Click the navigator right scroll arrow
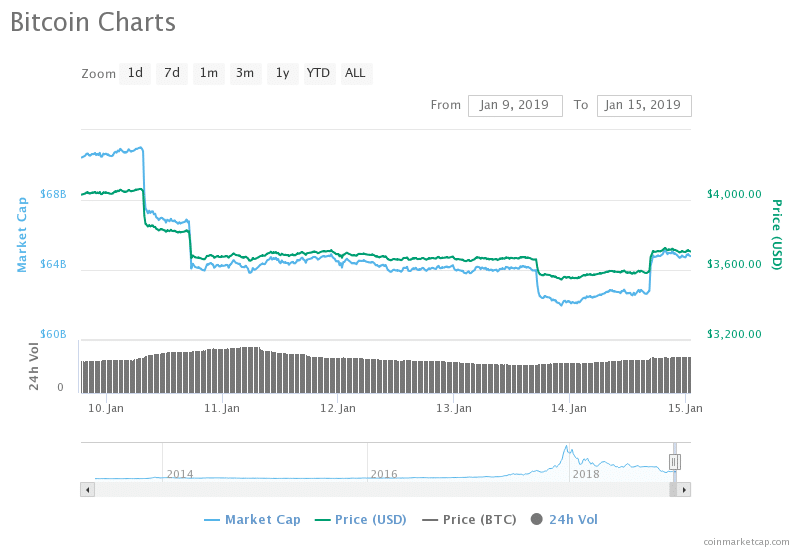The width and height of the screenshot is (800, 550). tap(684, 490)
